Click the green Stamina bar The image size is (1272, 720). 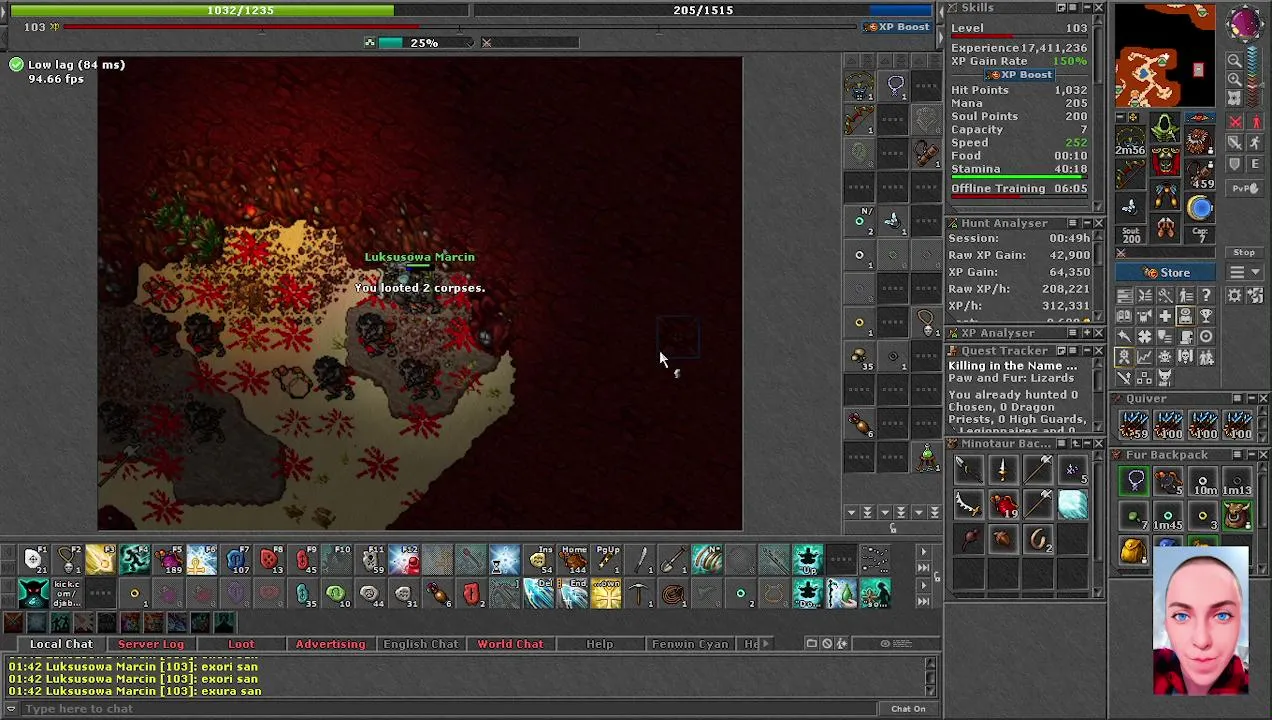click(1019, 179)
